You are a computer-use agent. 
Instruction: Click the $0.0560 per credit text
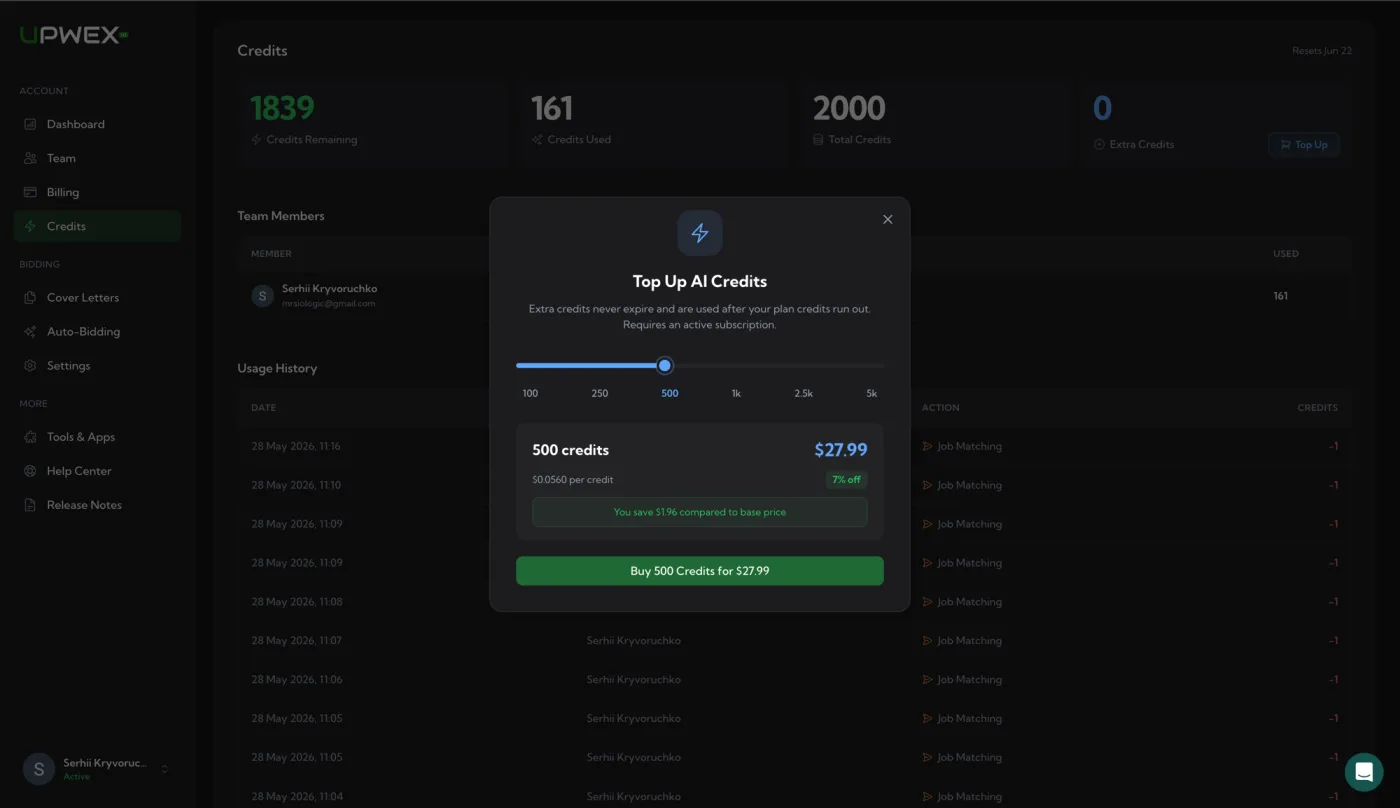(x=573, y=480)
